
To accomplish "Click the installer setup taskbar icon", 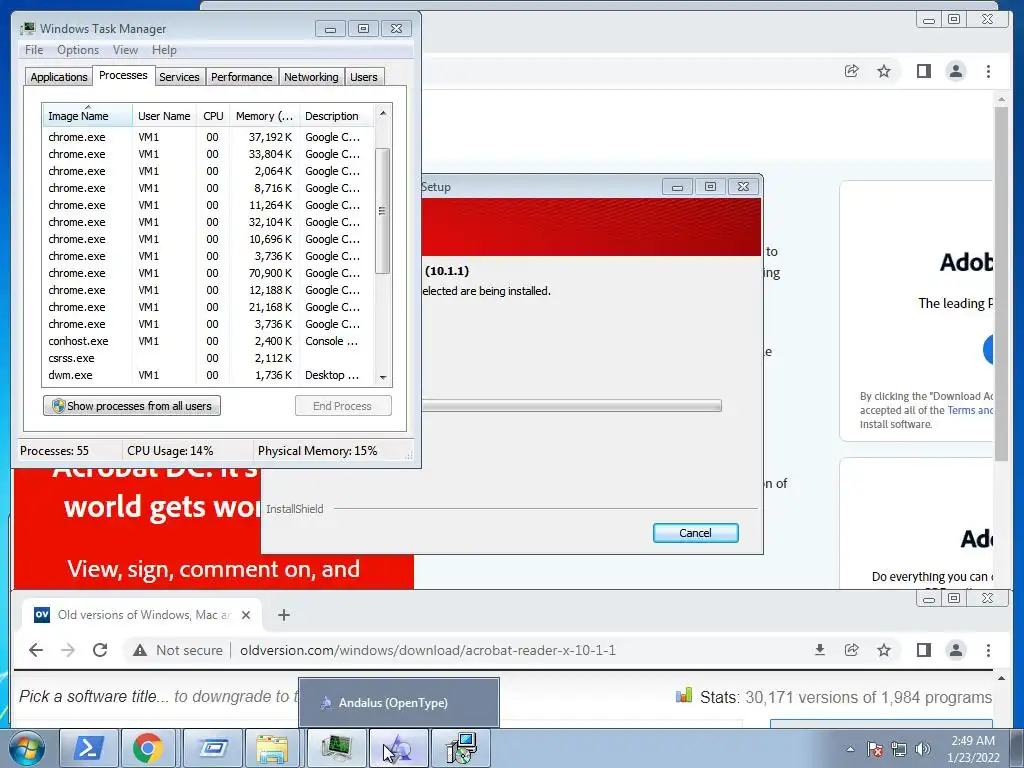I will tap(461, 748).
